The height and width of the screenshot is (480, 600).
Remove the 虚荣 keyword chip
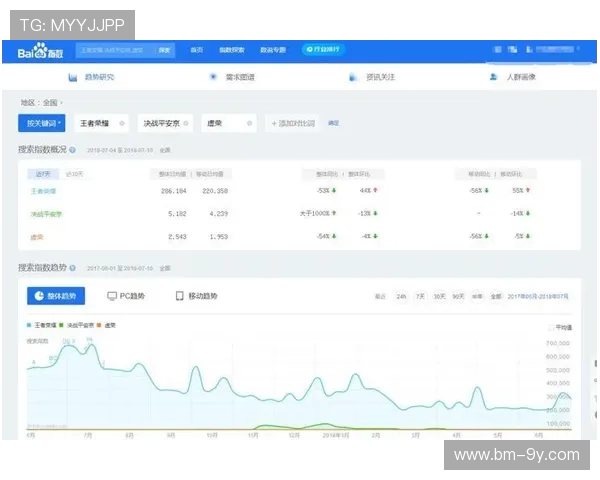[249, 123]
